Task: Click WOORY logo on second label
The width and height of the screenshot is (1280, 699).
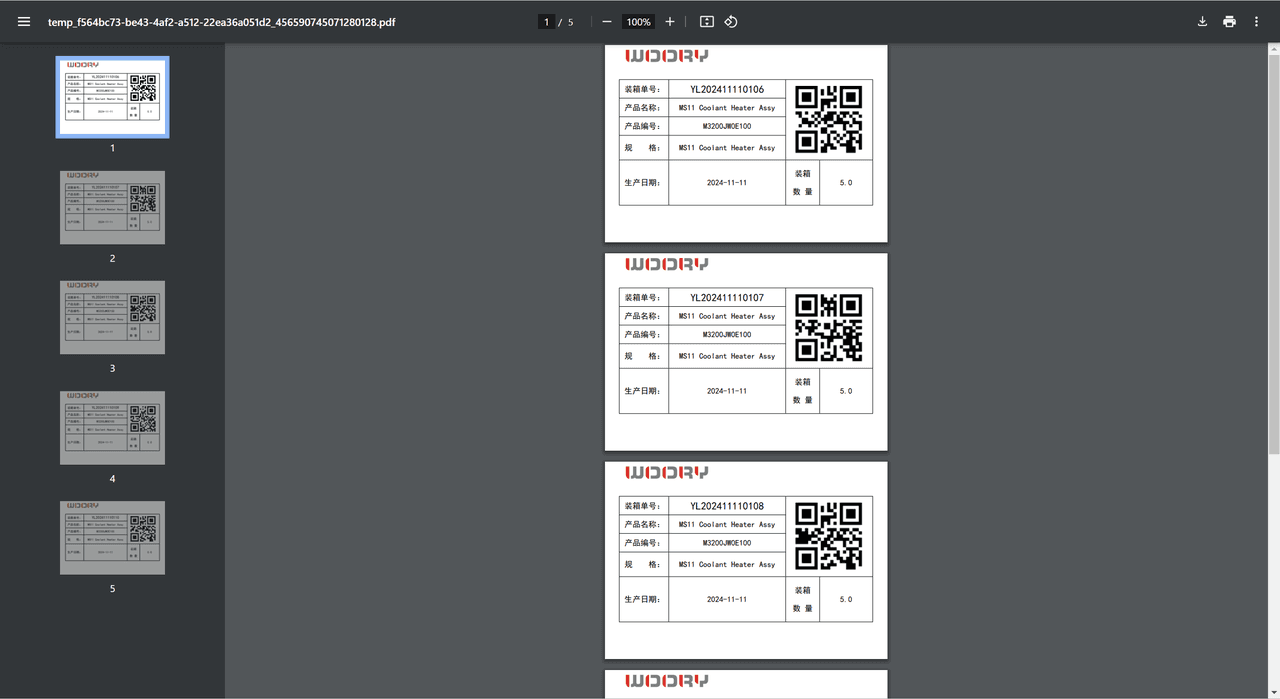Action: point(666,264)
